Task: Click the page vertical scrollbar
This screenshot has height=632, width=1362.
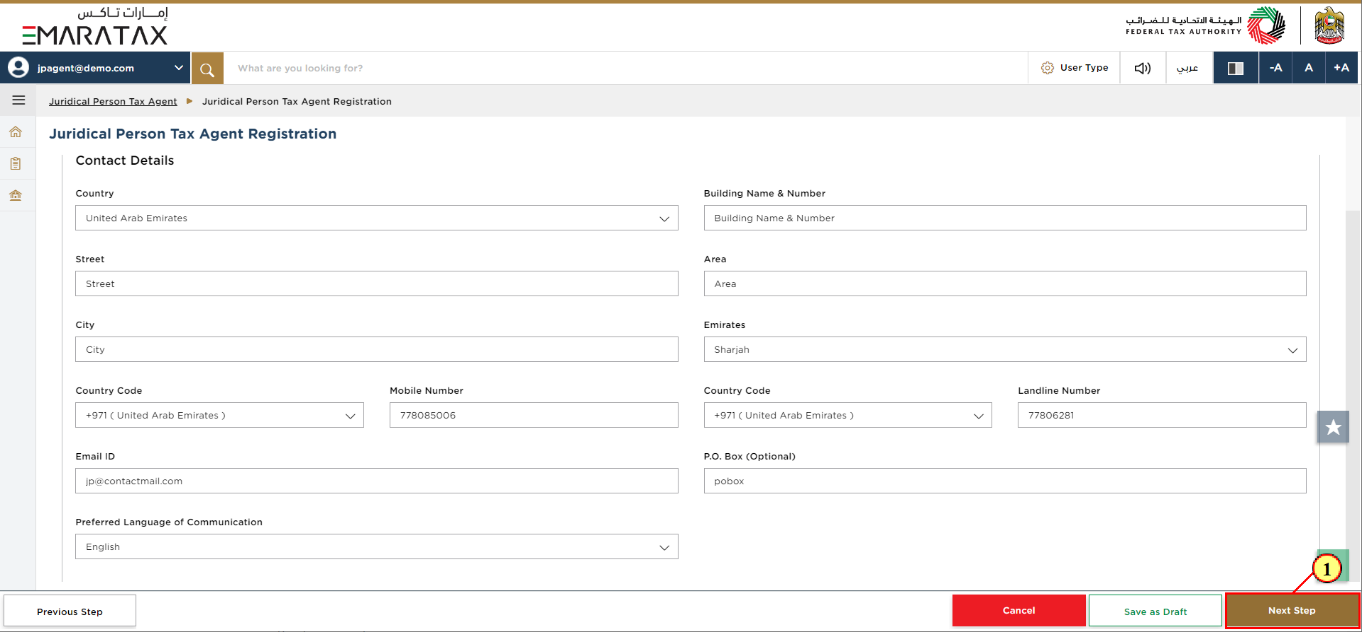Action: tap(1353, 397)
